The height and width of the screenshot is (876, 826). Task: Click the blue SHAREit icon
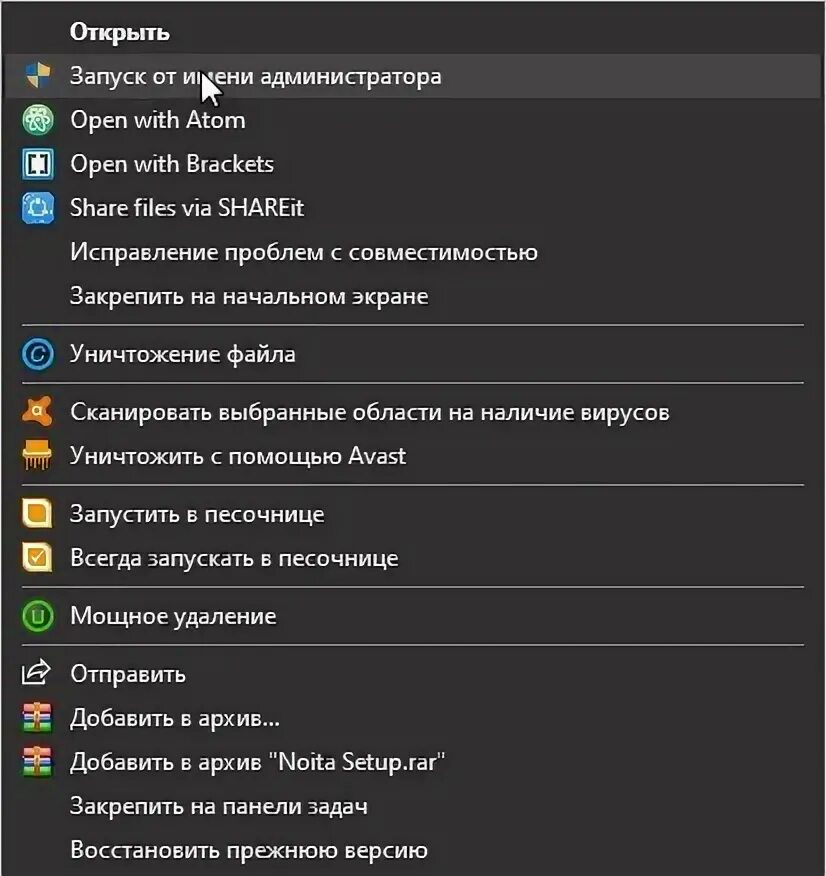click(x=38, y=208)
